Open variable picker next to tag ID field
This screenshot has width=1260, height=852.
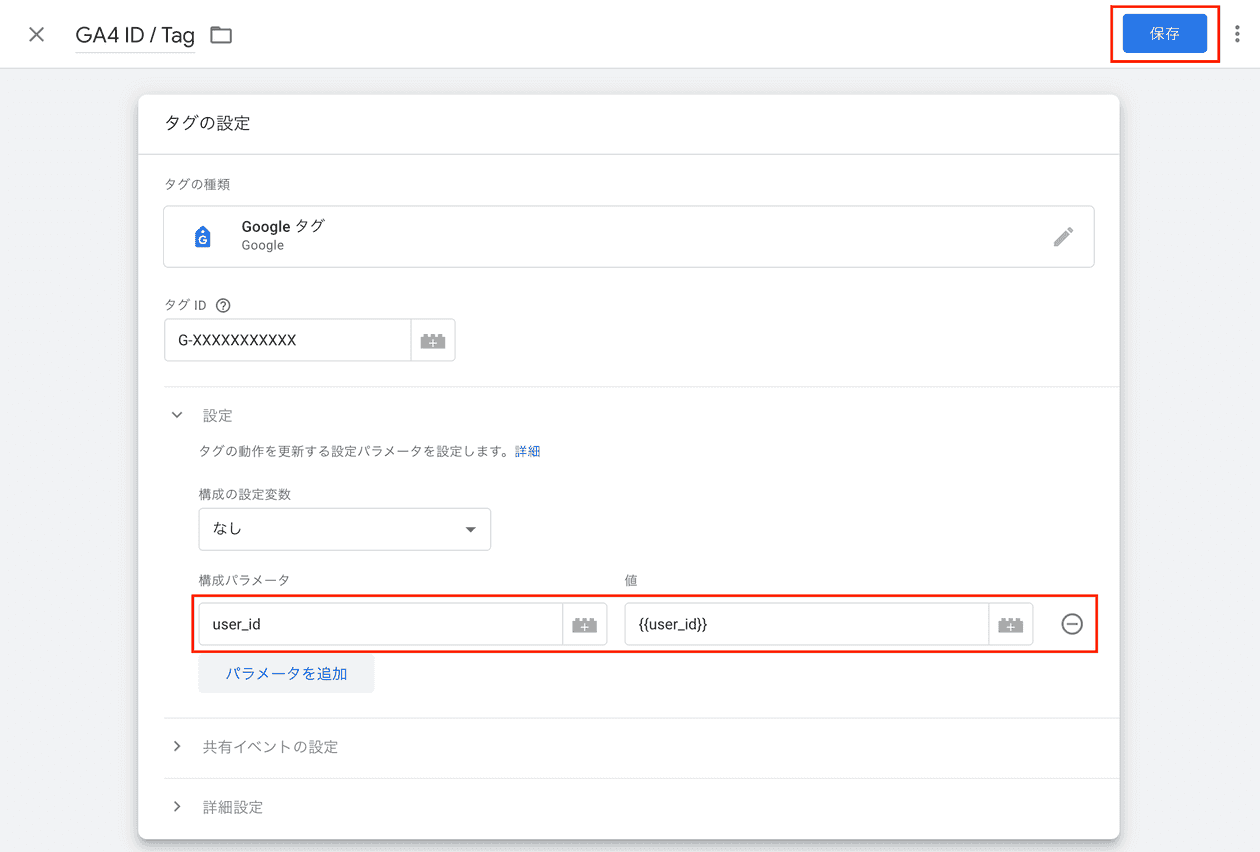(x=432, y=340)
